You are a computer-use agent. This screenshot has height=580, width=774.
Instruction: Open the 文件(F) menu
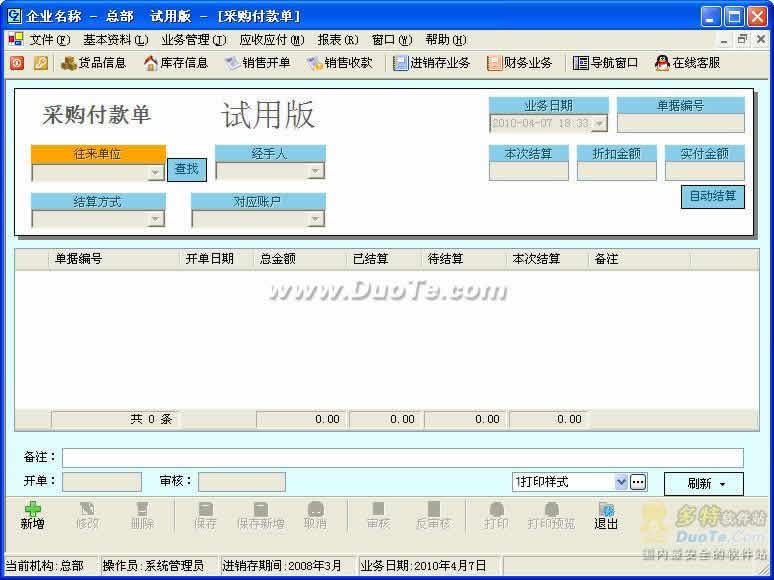tap(50, 39)
